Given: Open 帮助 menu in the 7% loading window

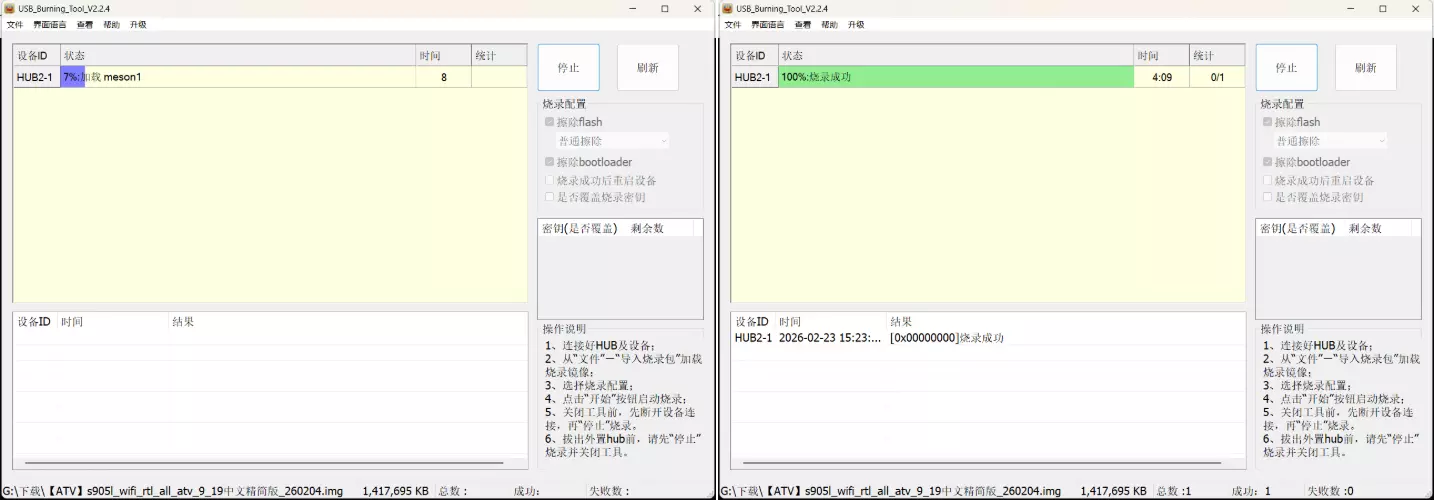Looking at the screenshot, I should point(111,24).
